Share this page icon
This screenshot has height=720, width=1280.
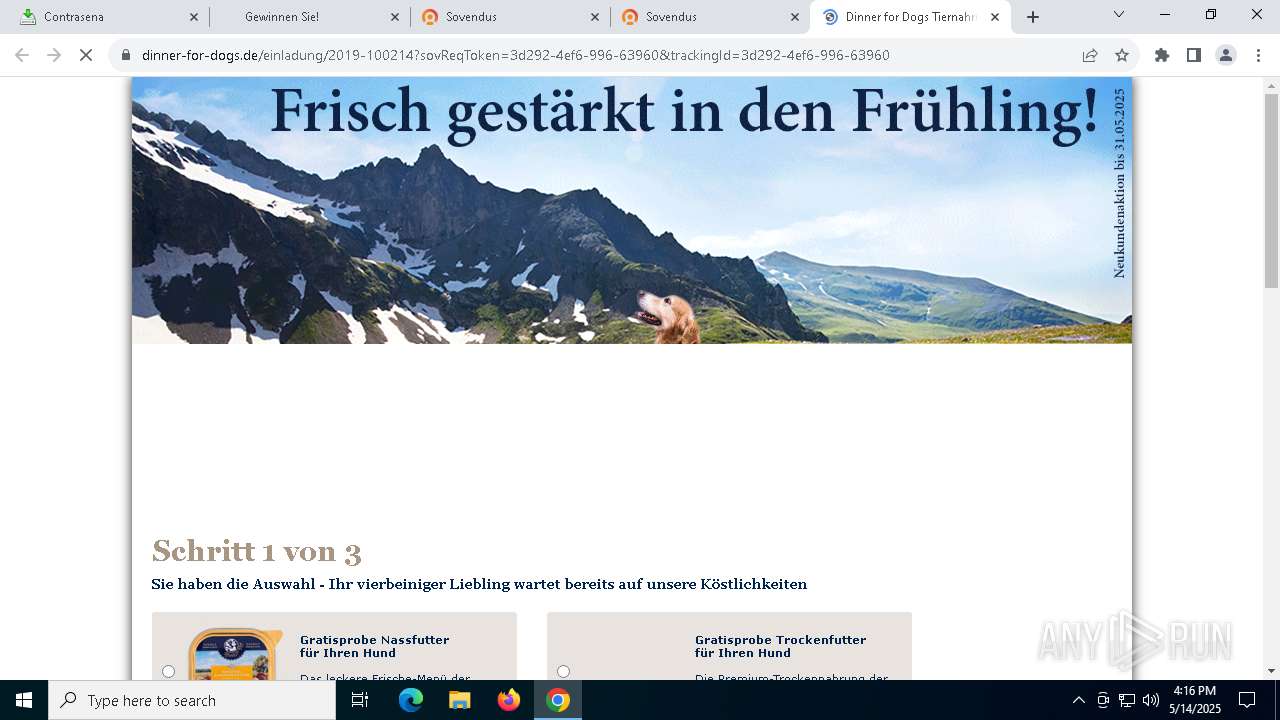[1090, 55]
